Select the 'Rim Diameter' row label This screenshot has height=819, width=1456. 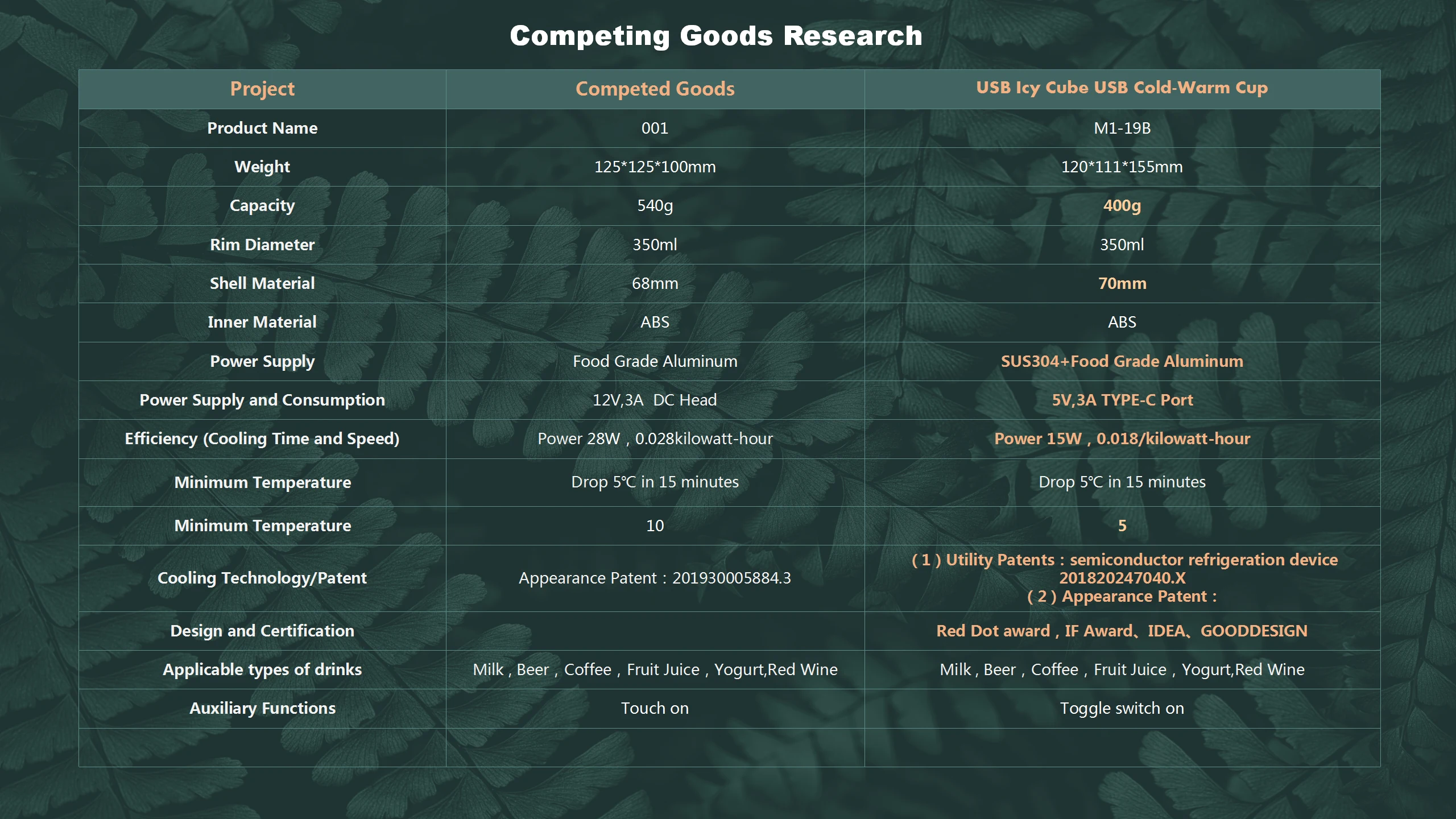pyautogui.click(x=262, y=245)
